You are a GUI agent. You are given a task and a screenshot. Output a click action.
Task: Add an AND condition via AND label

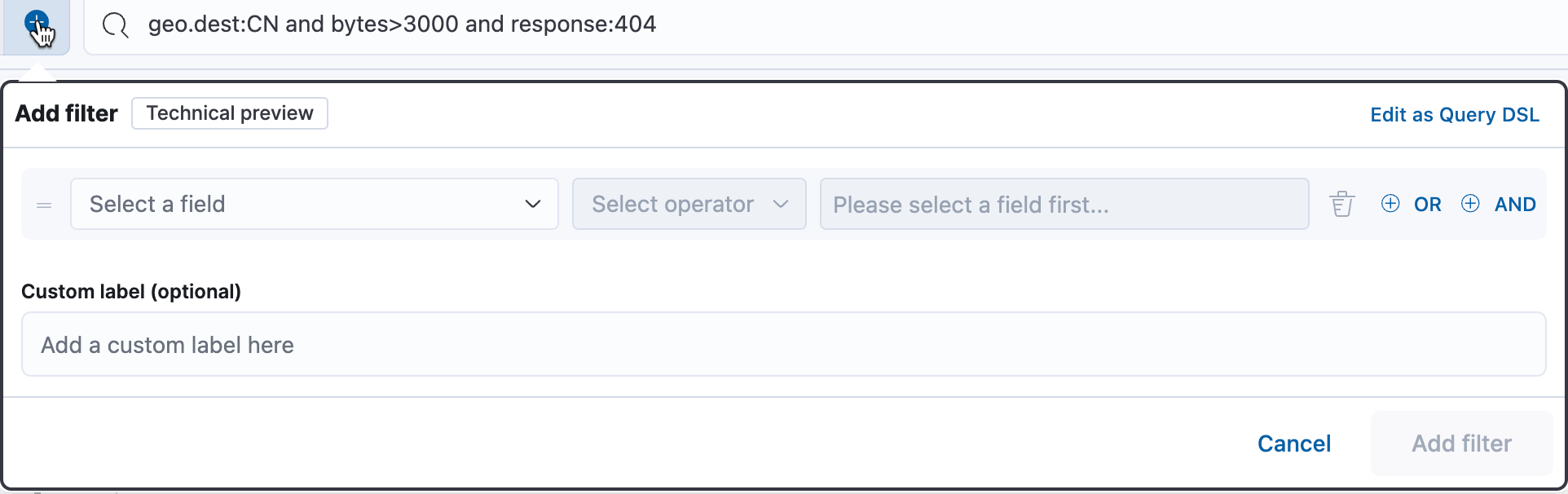(1515, 205)
